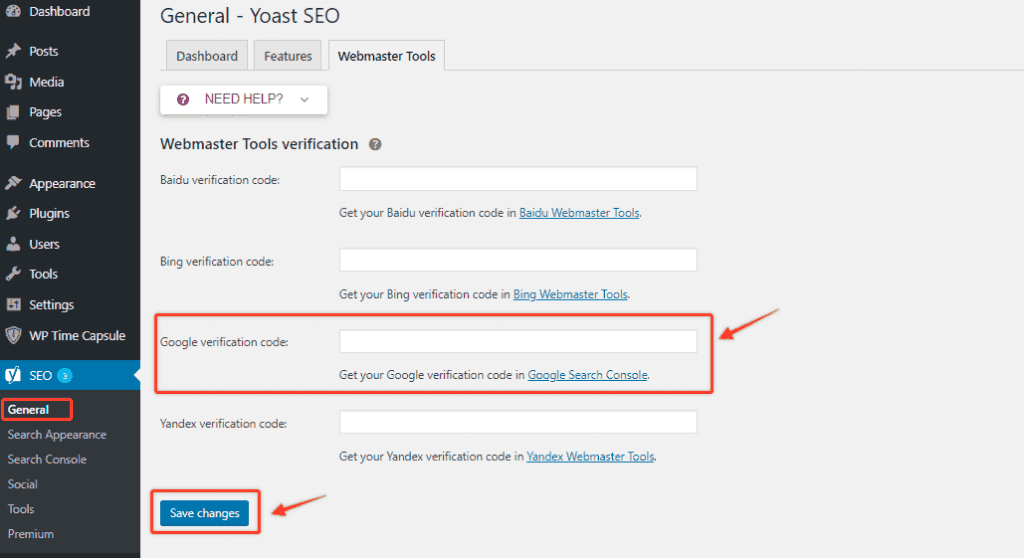Follow the Yandex Webmaster Tools link
The width and height of the screenshot is (1024, 558).
pyautogui.click(x=590, y=456)
